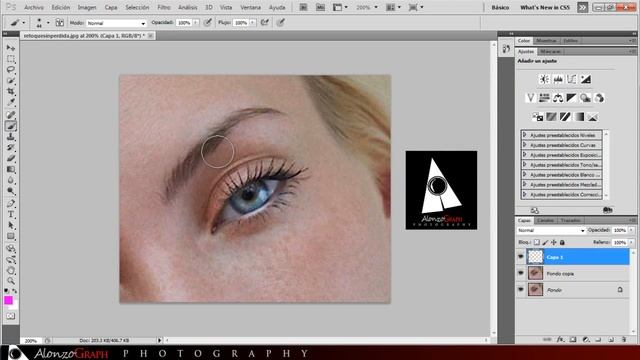This screenshot has width=640, height=360.
Task: Select the Move tool
Action: point(11,48)
